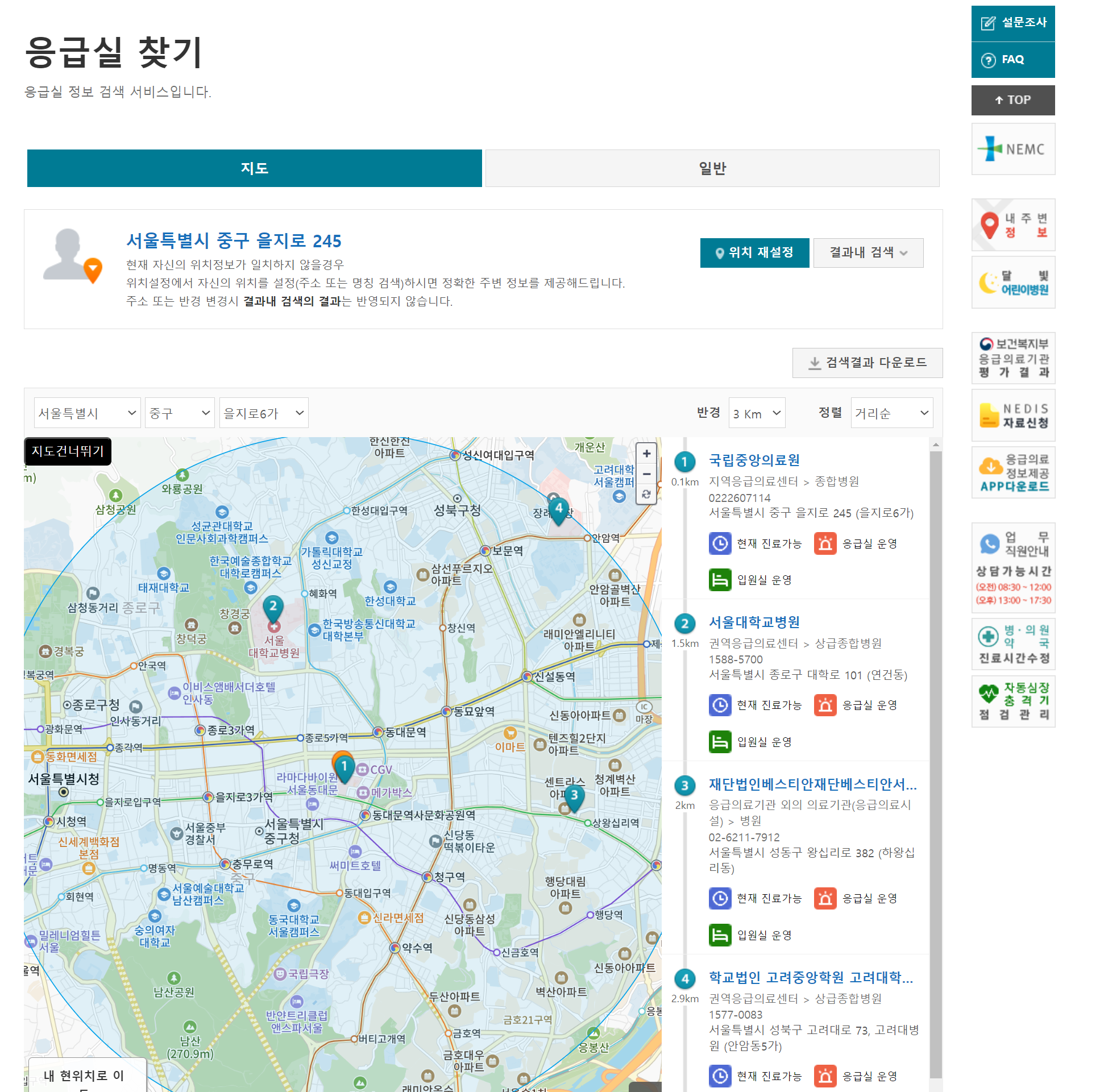1104x1092 pixels.
Task: Click the 검색결과 다운로드 button
Action: coord(868,362)
